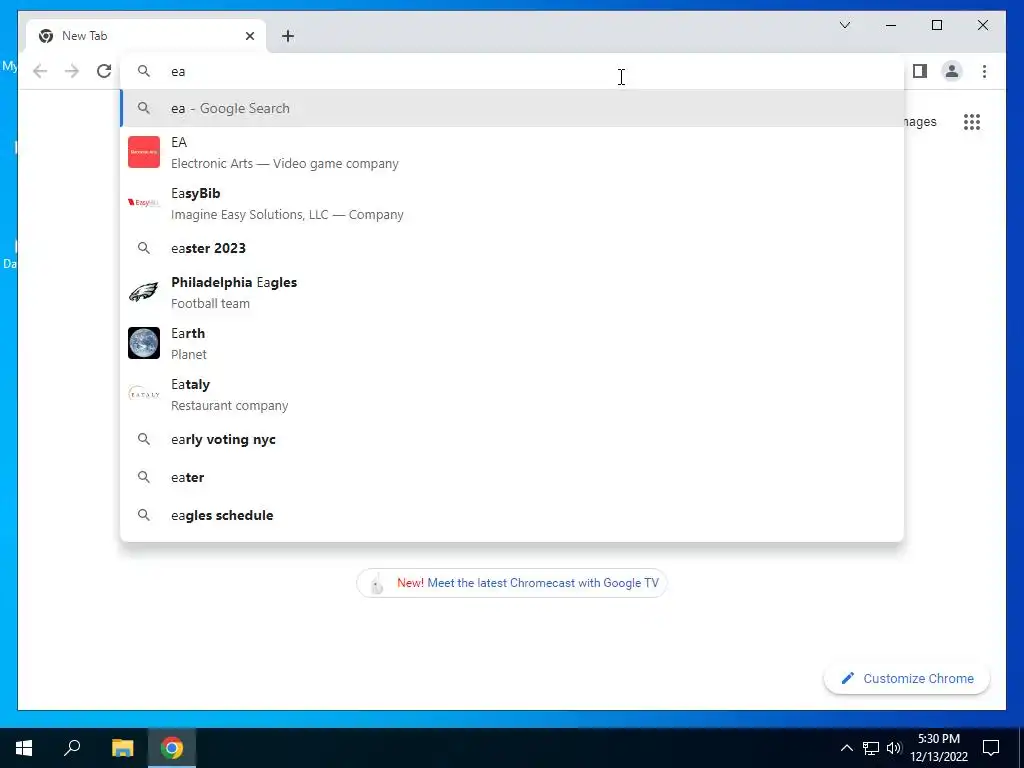Screen dimensions: 1024x768
Task: Click search icon beside eagles schedule
Action: click(144, 515)
